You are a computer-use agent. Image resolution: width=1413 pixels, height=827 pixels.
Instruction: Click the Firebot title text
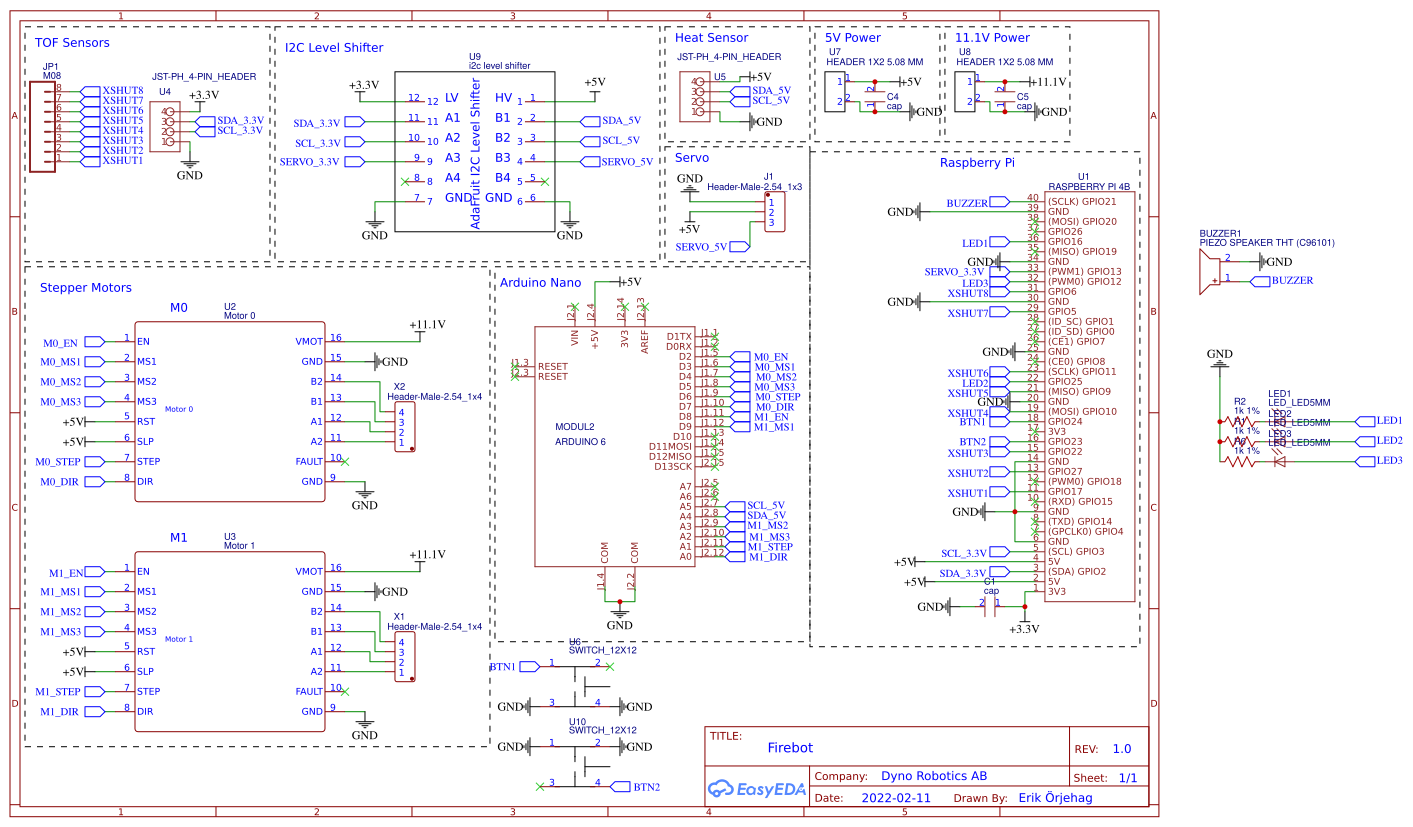790,748
